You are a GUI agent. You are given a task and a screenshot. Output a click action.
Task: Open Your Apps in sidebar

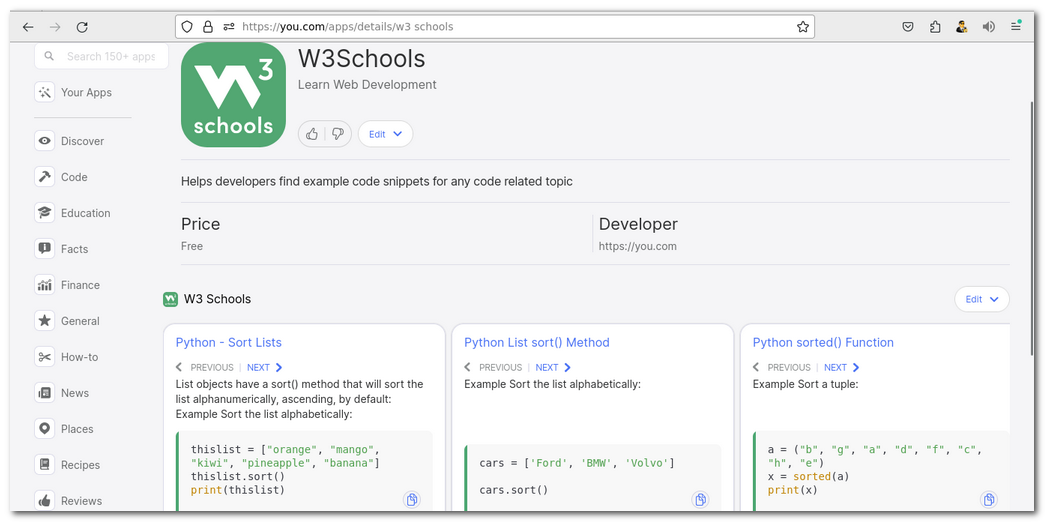pyautogui.click(x=73, y=93)
